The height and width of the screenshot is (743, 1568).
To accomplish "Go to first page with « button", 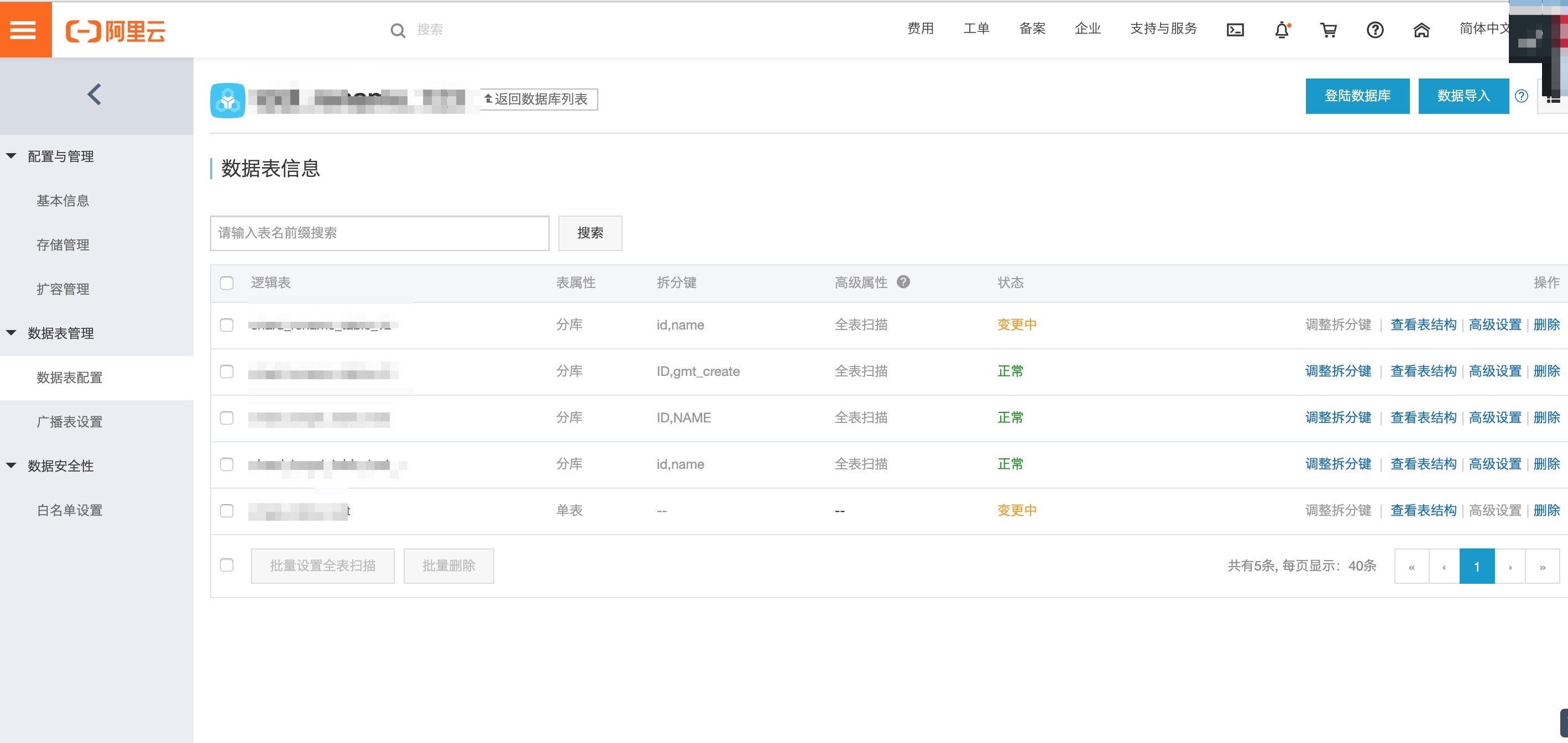I will point(1412,567).
